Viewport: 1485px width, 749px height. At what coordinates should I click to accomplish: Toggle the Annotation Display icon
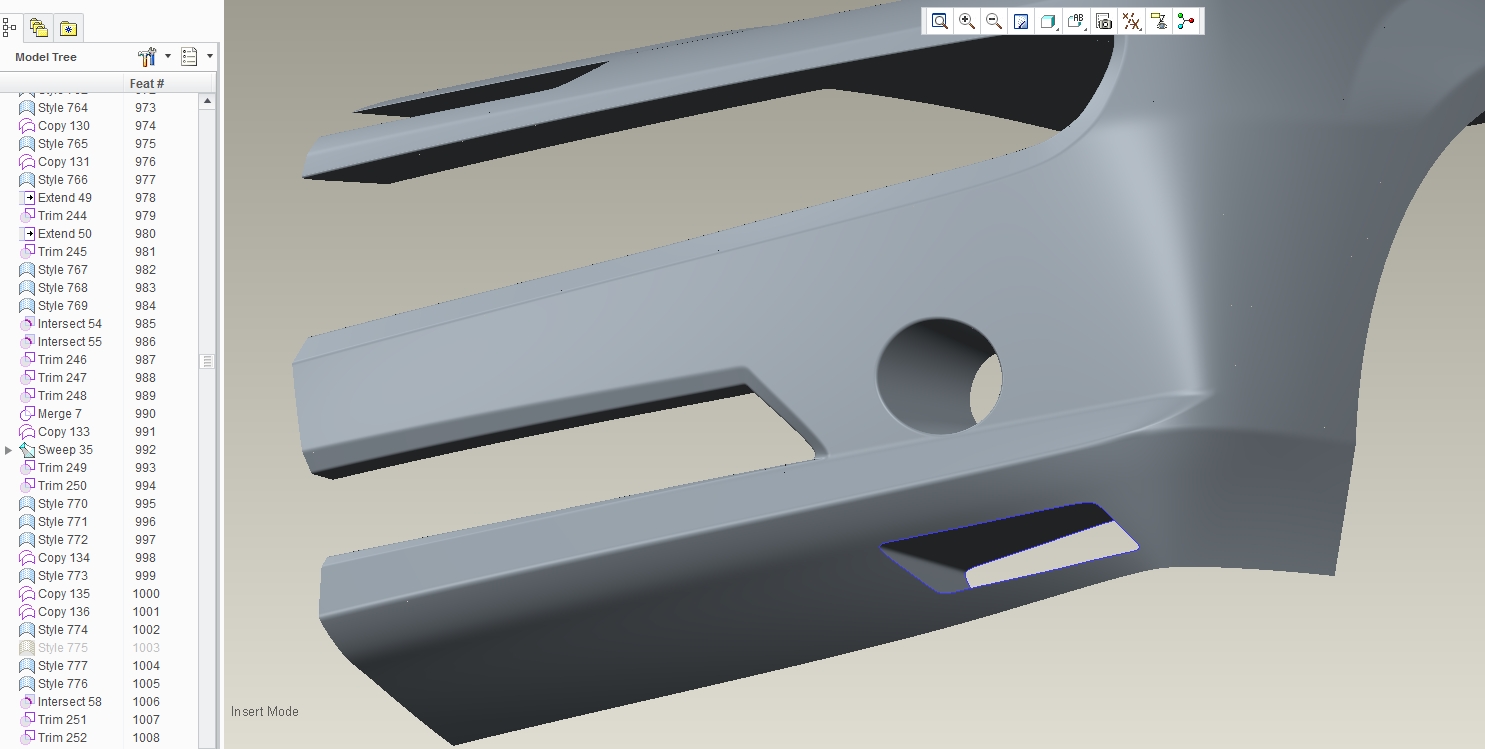(1159, 21)
